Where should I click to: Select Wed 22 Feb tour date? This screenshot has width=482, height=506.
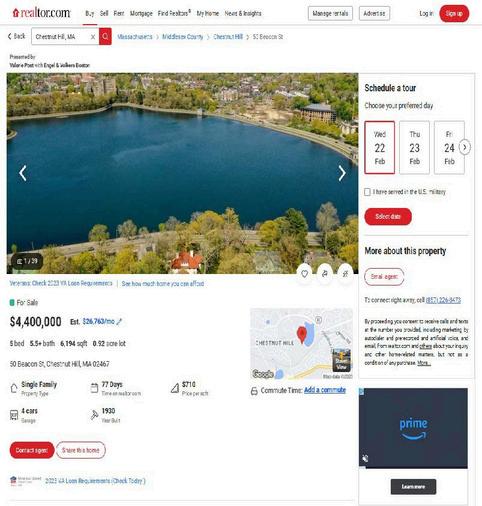[380, 147]
